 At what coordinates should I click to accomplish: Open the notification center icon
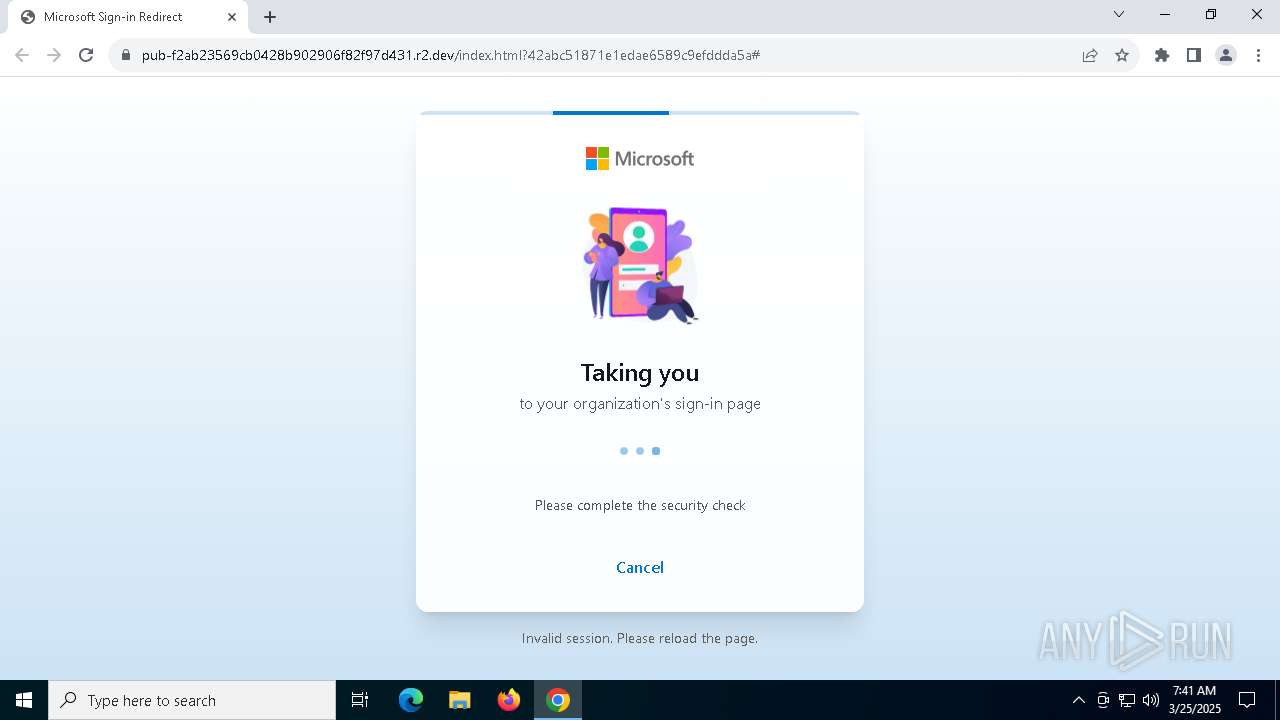tap(1247, 700)
